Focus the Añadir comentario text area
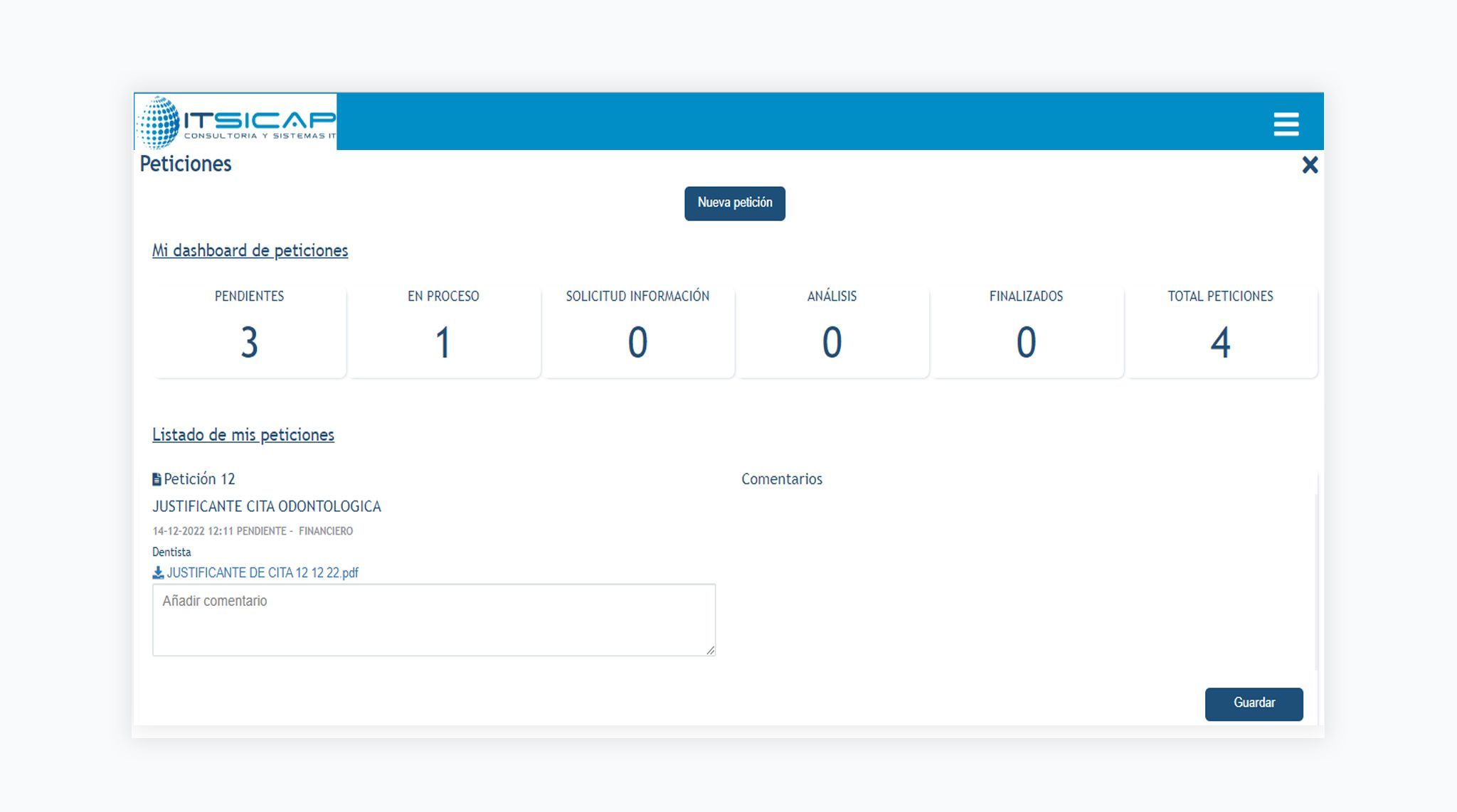This screenshot has height=812, width=1457. pos(433,620)
